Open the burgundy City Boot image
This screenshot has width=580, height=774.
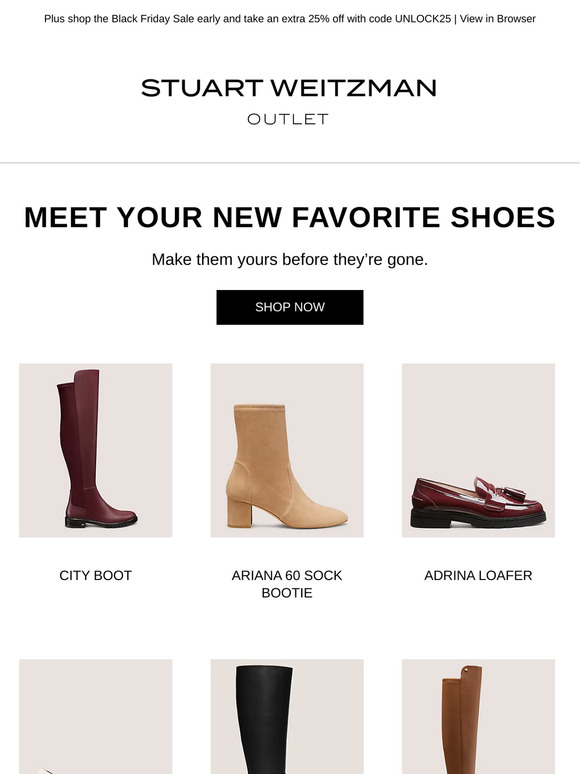(96, 450)
